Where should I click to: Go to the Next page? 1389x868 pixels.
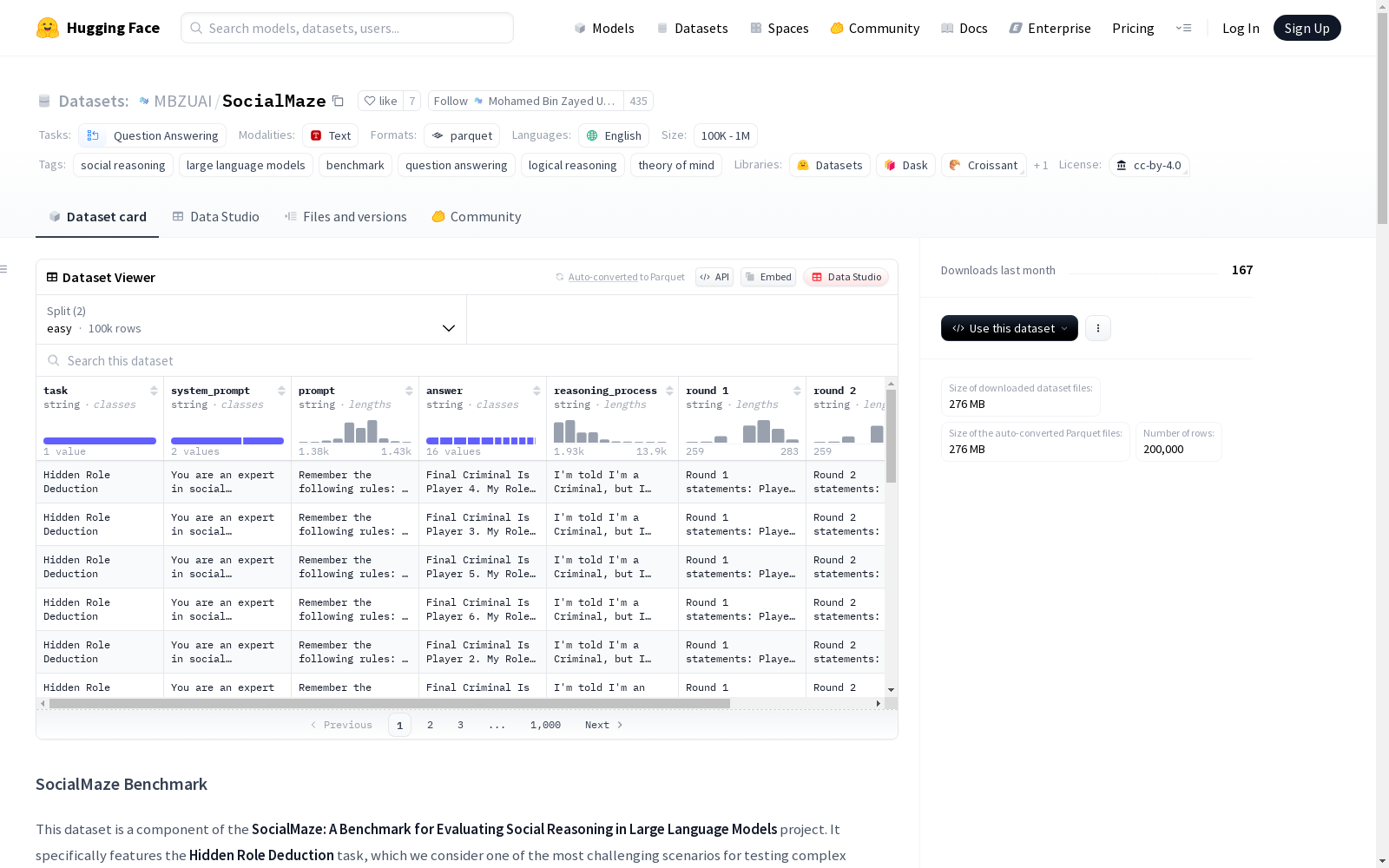click(x=604, y=725)
